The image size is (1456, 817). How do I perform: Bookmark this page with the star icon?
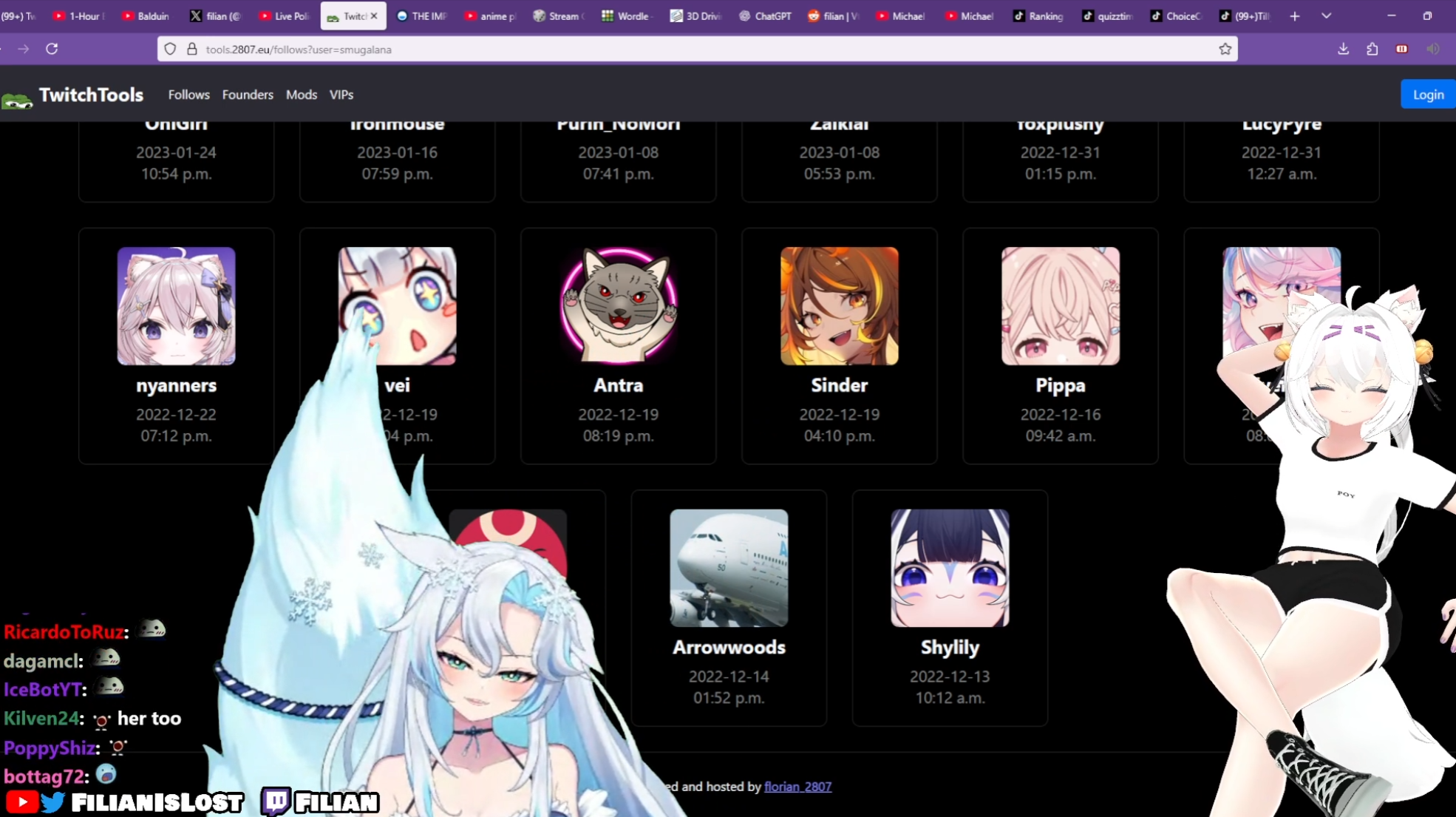pos(1225,49)
